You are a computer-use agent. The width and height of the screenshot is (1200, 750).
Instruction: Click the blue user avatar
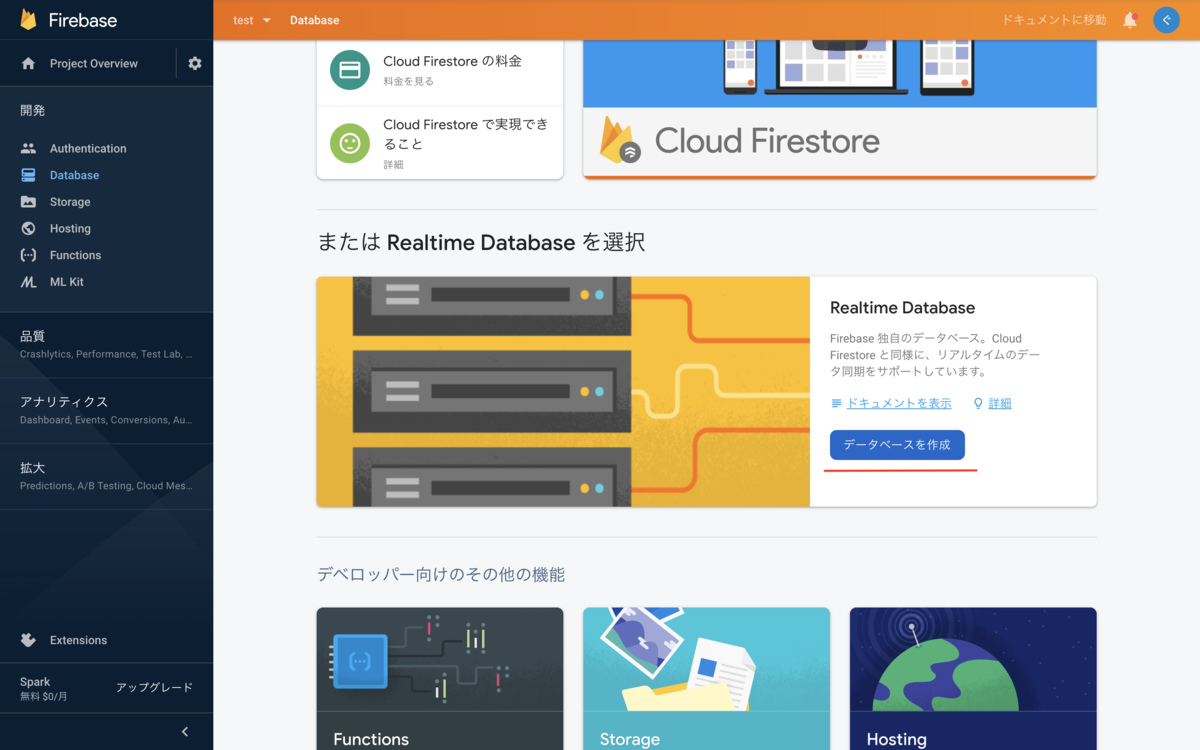pyautogui.click(x=1166, y=20)
